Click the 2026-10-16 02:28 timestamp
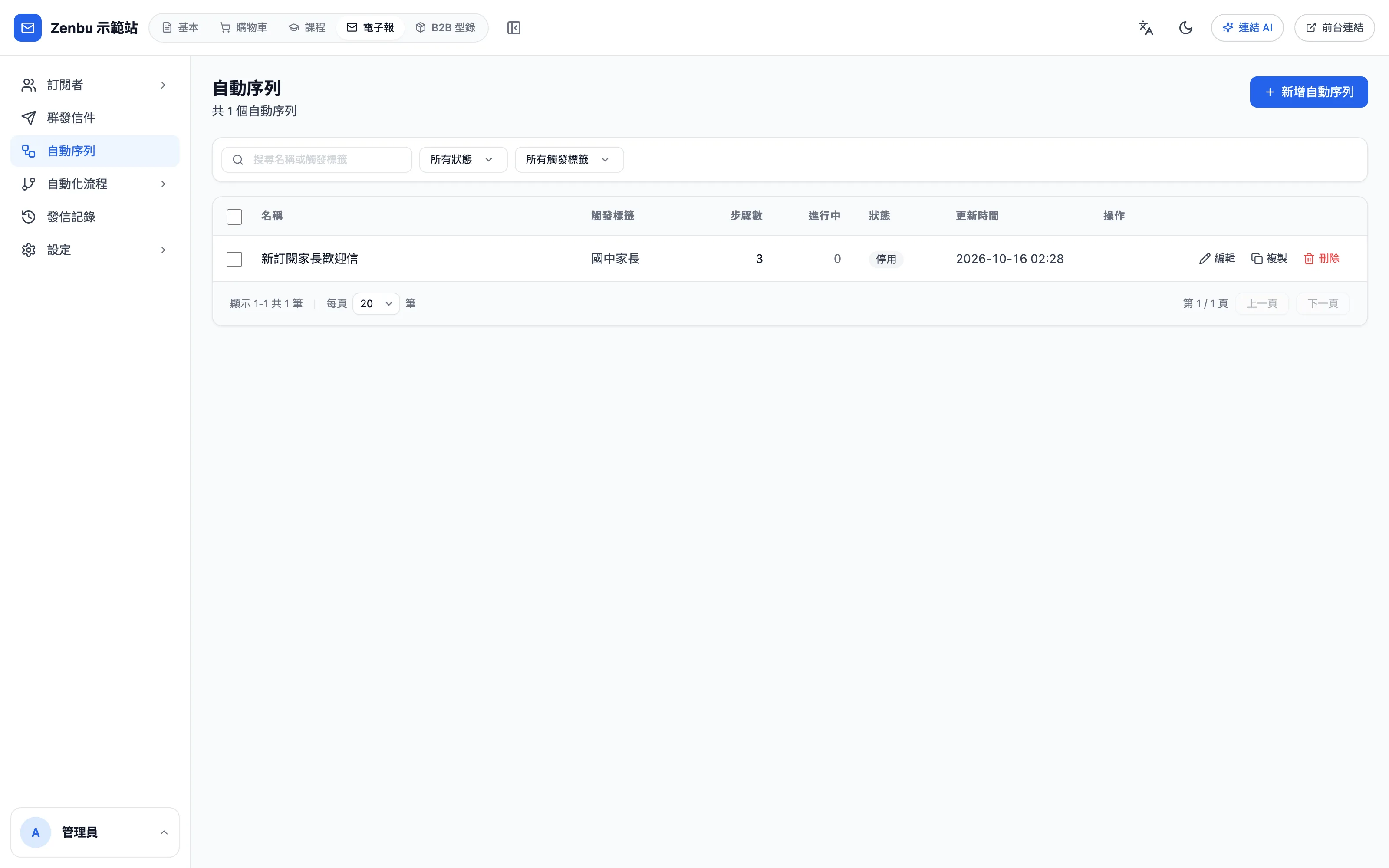The width and height of the screenshot is (1389, 868). [1010, 259]
